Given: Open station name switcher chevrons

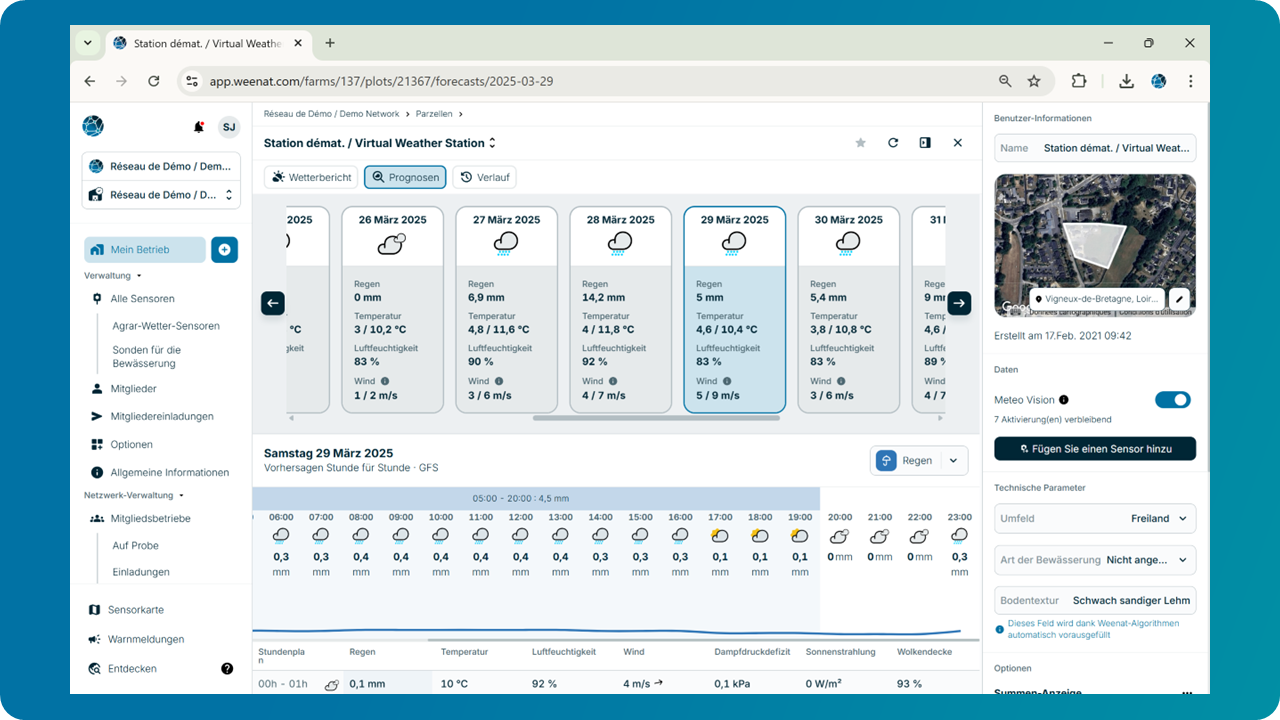Looking at the screenshot, I should point(492,143).
